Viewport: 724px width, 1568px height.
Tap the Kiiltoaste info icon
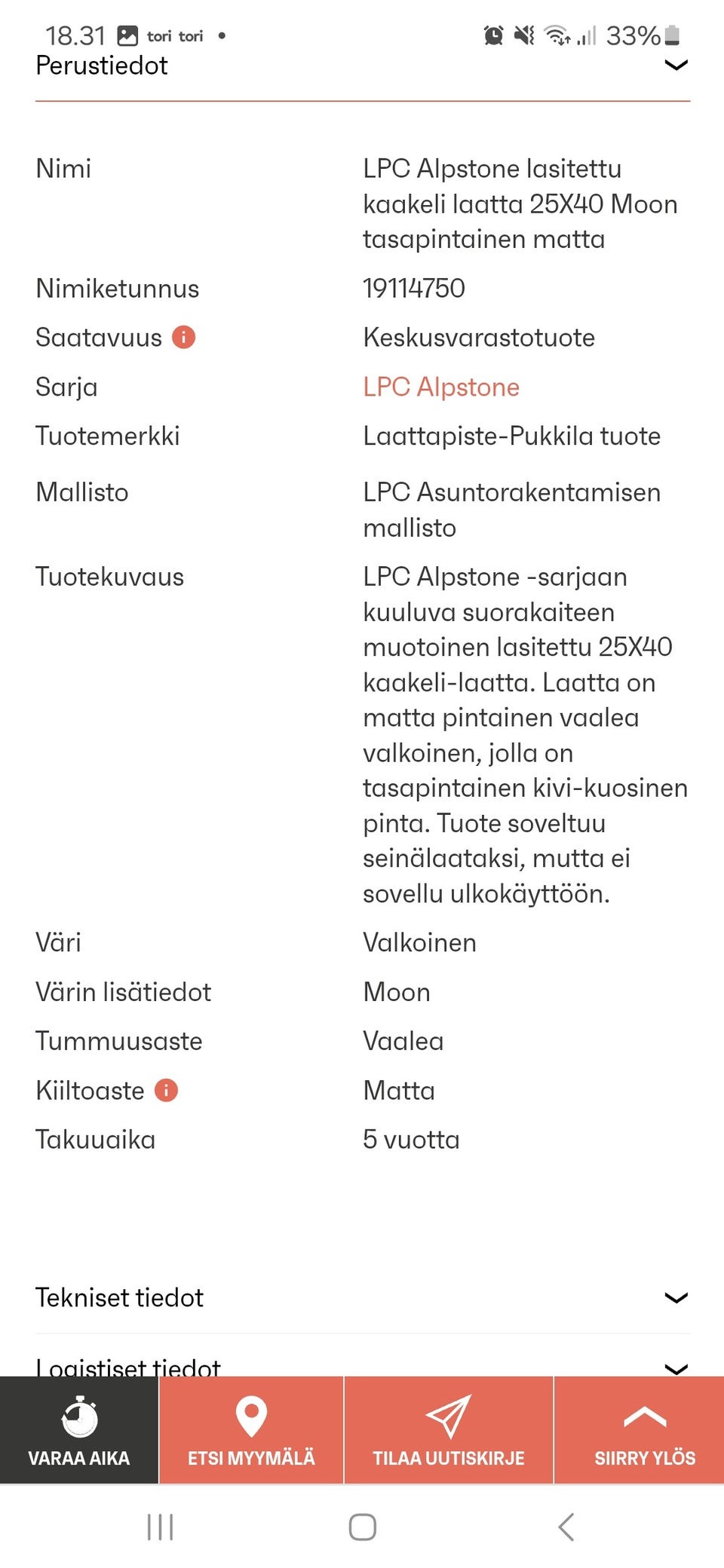166,1090
